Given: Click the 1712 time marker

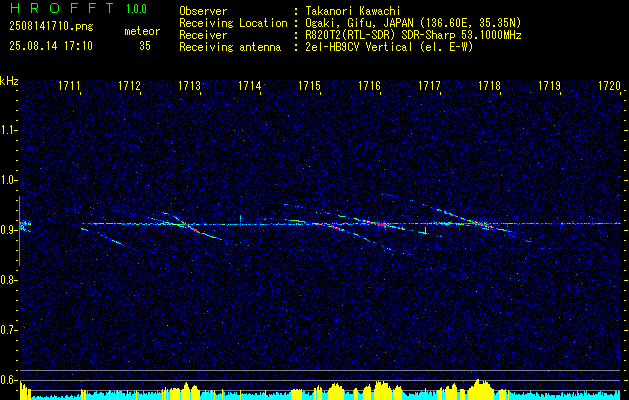Looking at the screenshot, I should point(129,86).
